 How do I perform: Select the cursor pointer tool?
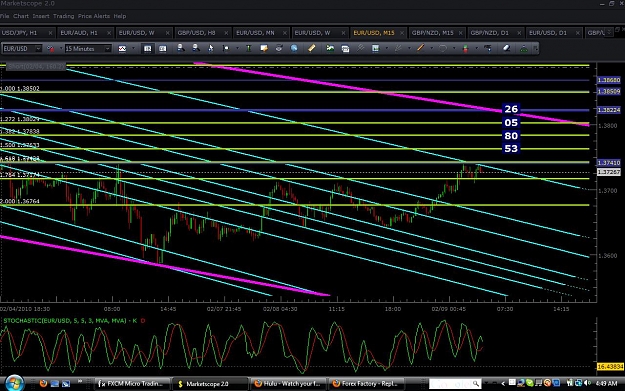click(211, 48)
